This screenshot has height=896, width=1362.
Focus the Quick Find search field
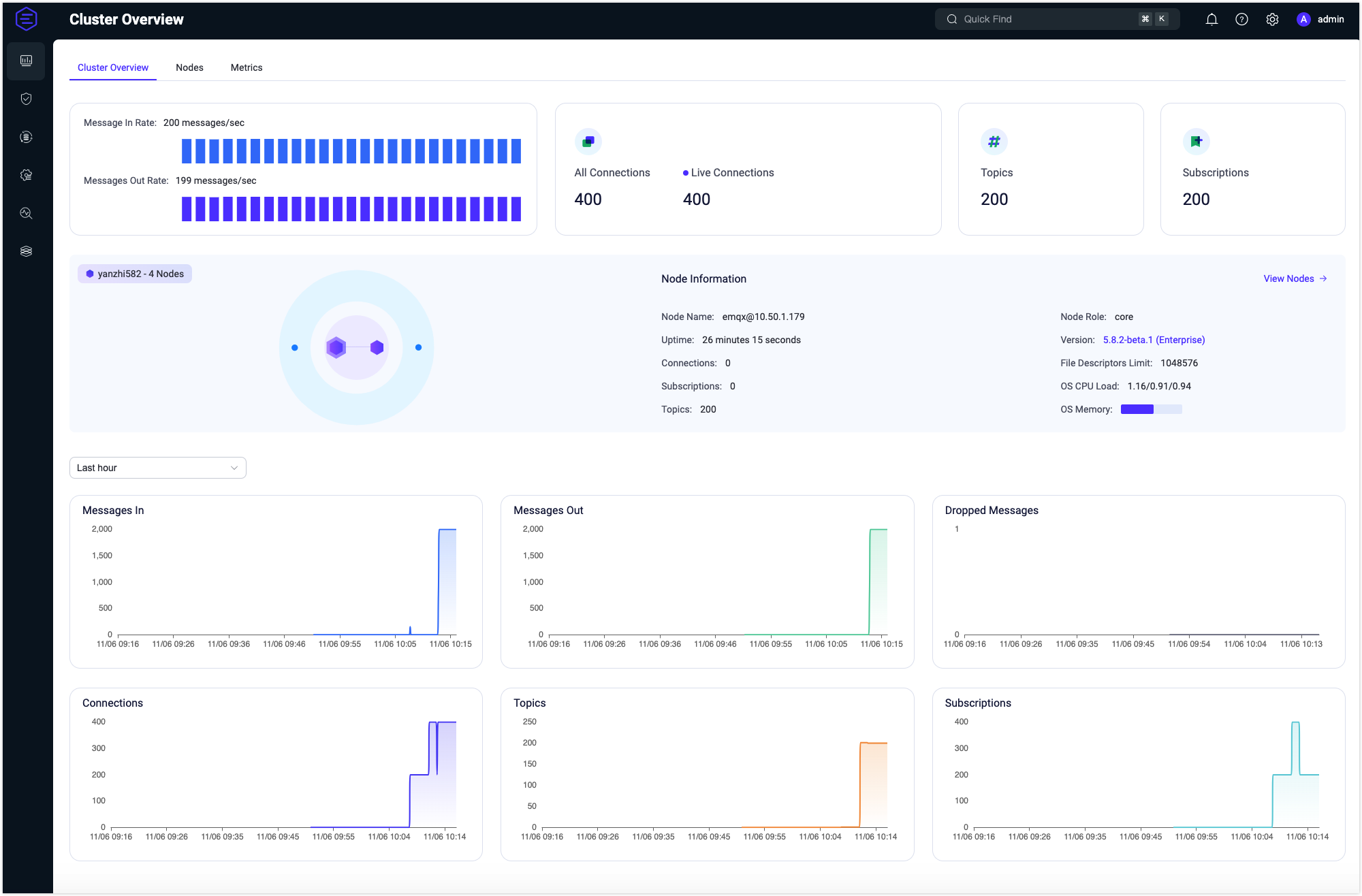tap(1057, 19)
